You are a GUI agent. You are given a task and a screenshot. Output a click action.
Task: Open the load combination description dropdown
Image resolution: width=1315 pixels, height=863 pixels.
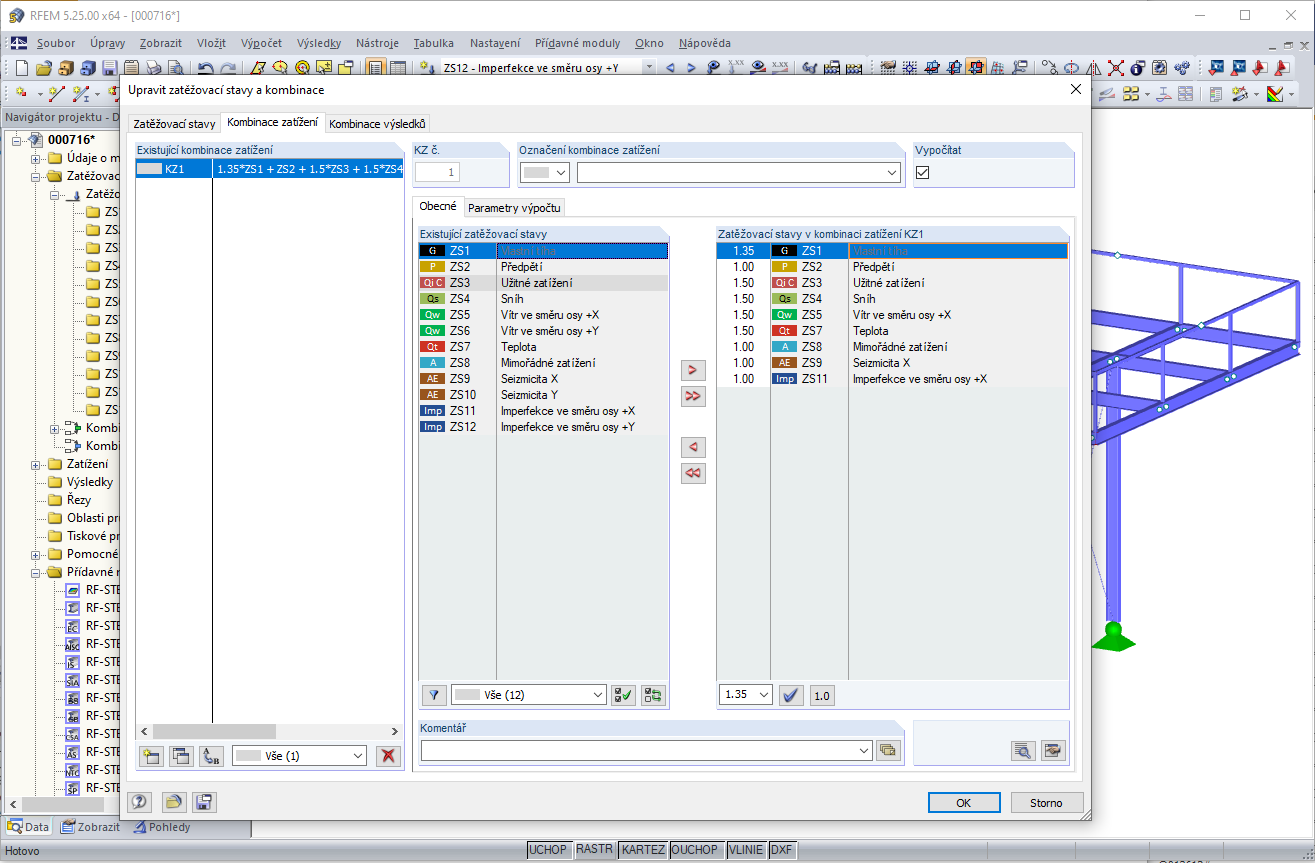(892, 173)
